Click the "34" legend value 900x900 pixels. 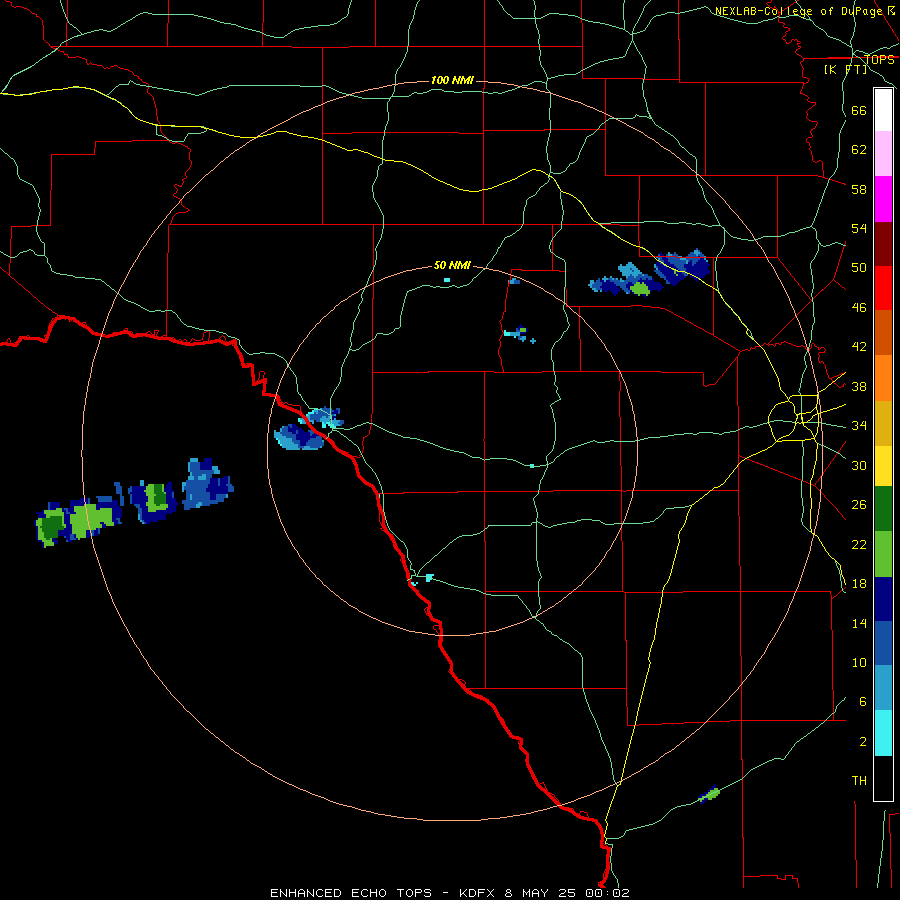[x=859, y=425]
